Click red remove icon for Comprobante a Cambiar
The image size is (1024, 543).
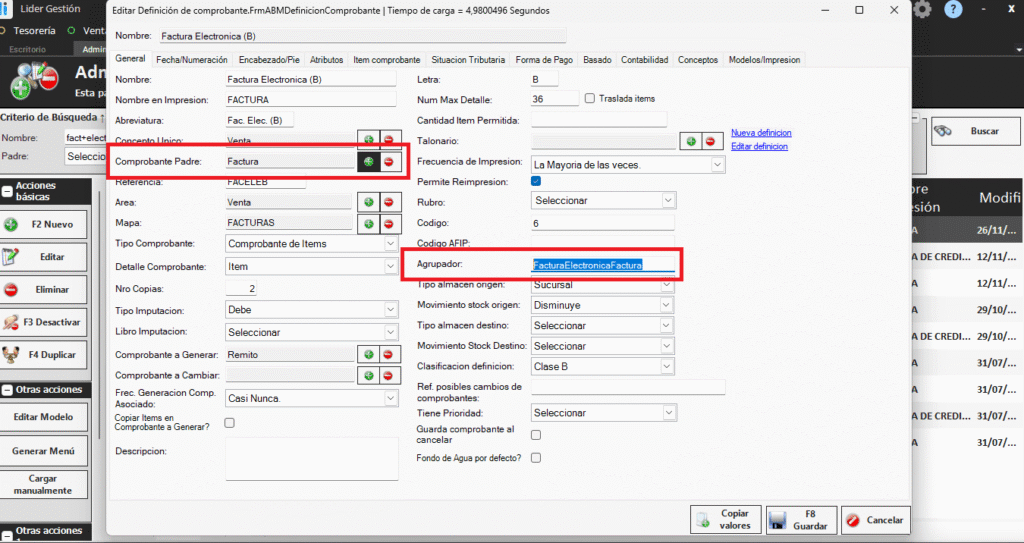(x=390, y=375)
